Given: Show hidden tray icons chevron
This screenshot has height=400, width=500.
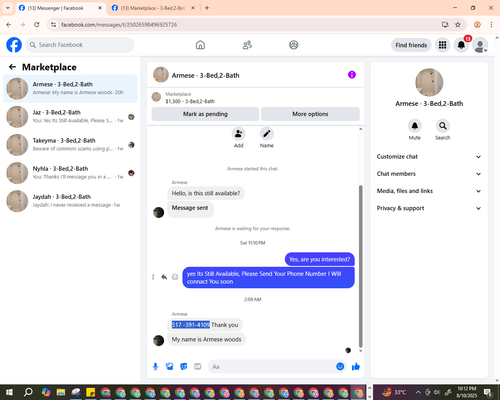Looking at the screenshot, I should (418, 392).
